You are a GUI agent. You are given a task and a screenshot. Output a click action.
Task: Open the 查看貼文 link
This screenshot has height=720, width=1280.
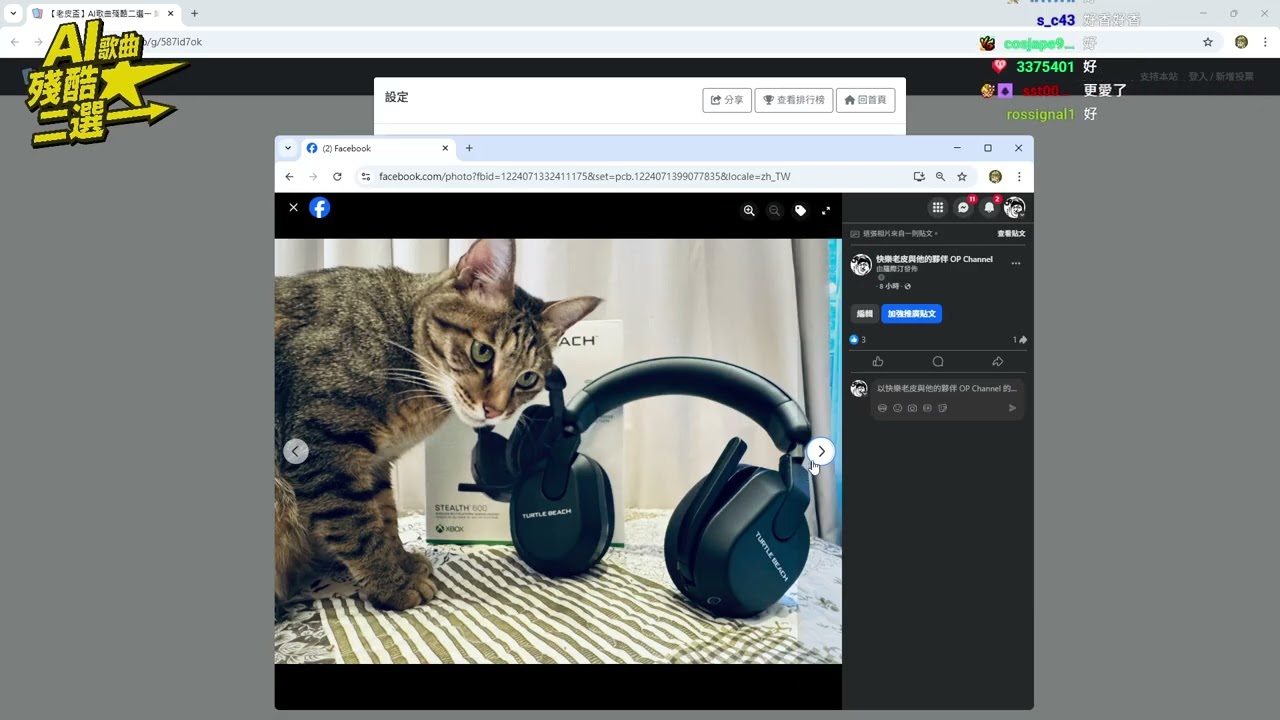1011,233
